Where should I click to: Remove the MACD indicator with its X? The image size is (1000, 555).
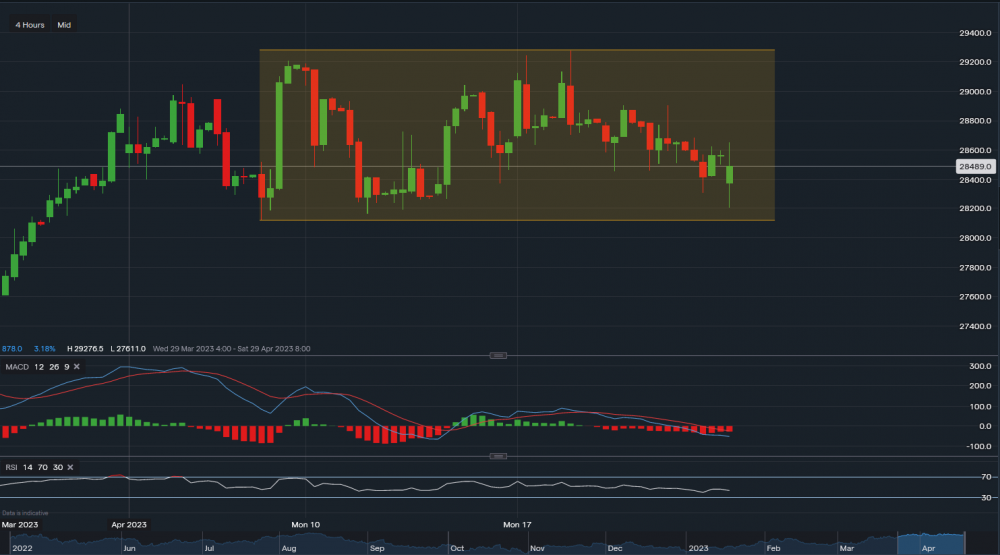[76, 368]
